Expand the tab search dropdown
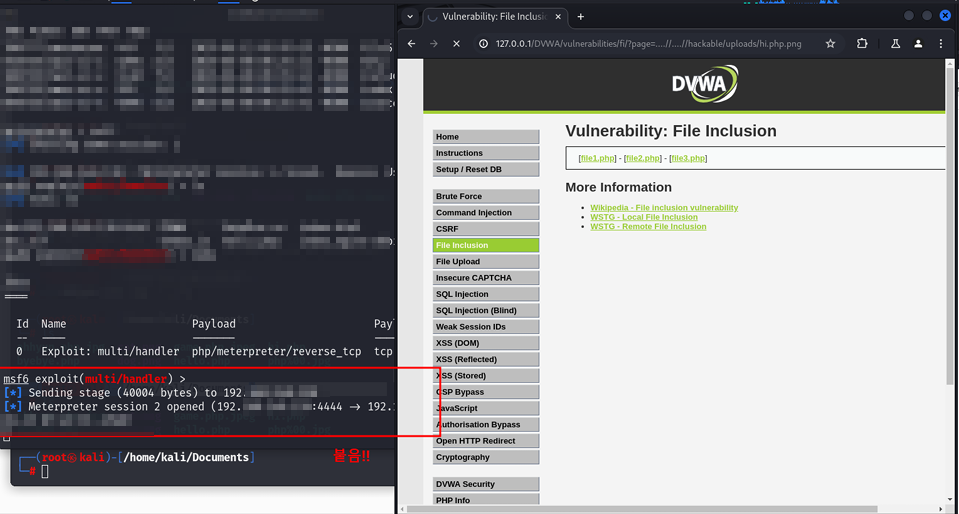The image size is (959, 514). 410,17
